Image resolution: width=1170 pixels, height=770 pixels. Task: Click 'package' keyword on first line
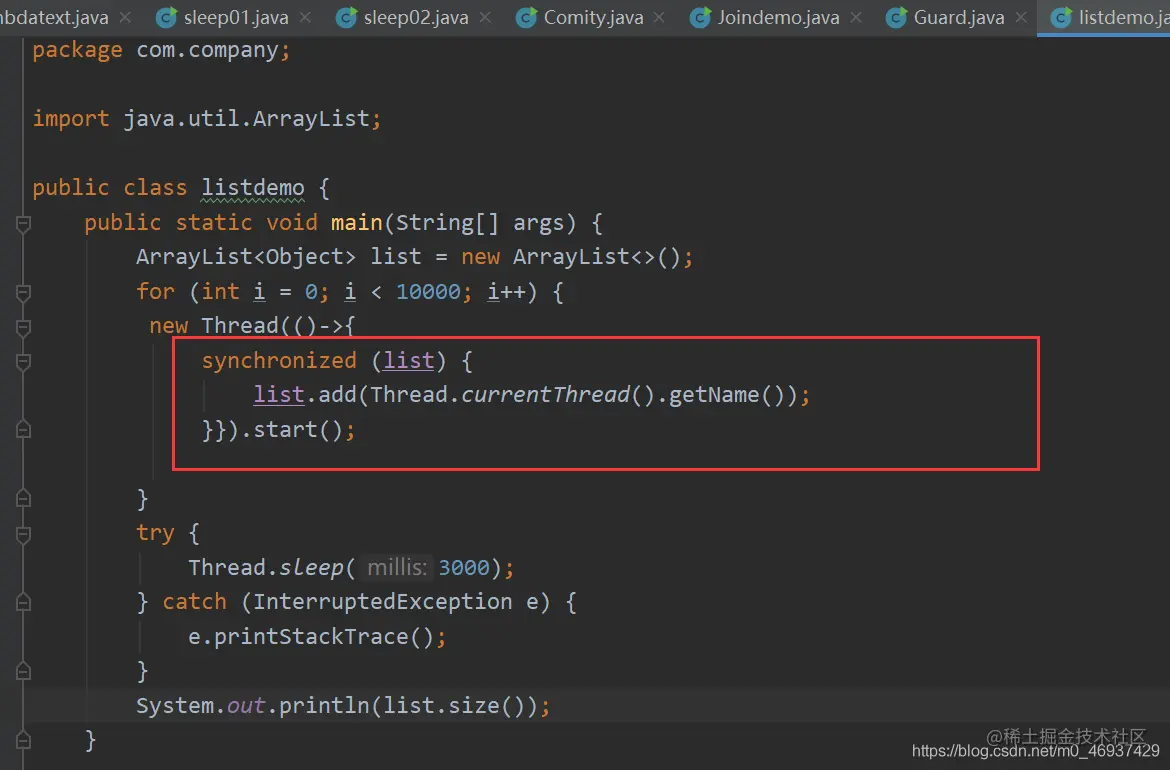point(78,50)
